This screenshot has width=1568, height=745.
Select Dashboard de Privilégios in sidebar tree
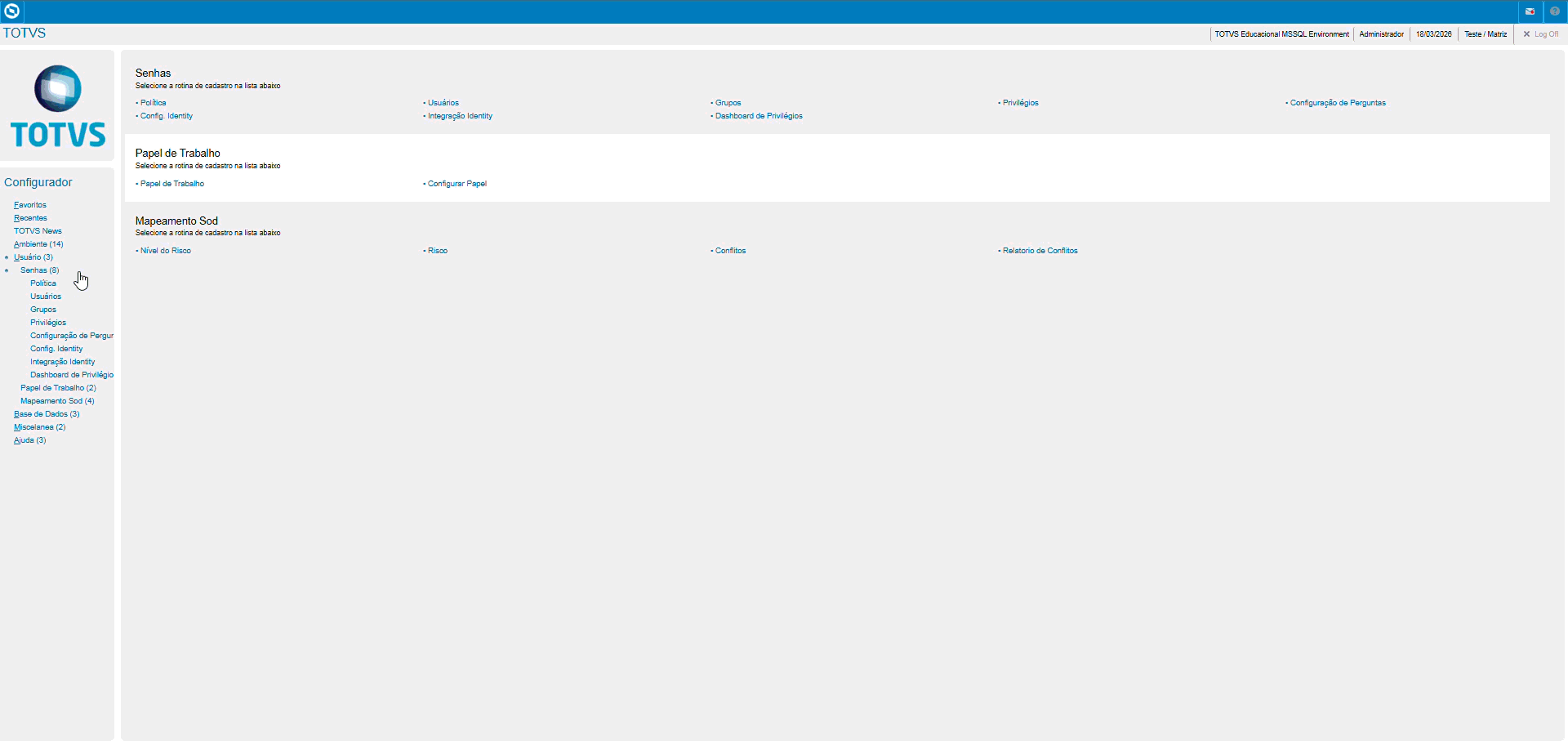coord(72,375)
